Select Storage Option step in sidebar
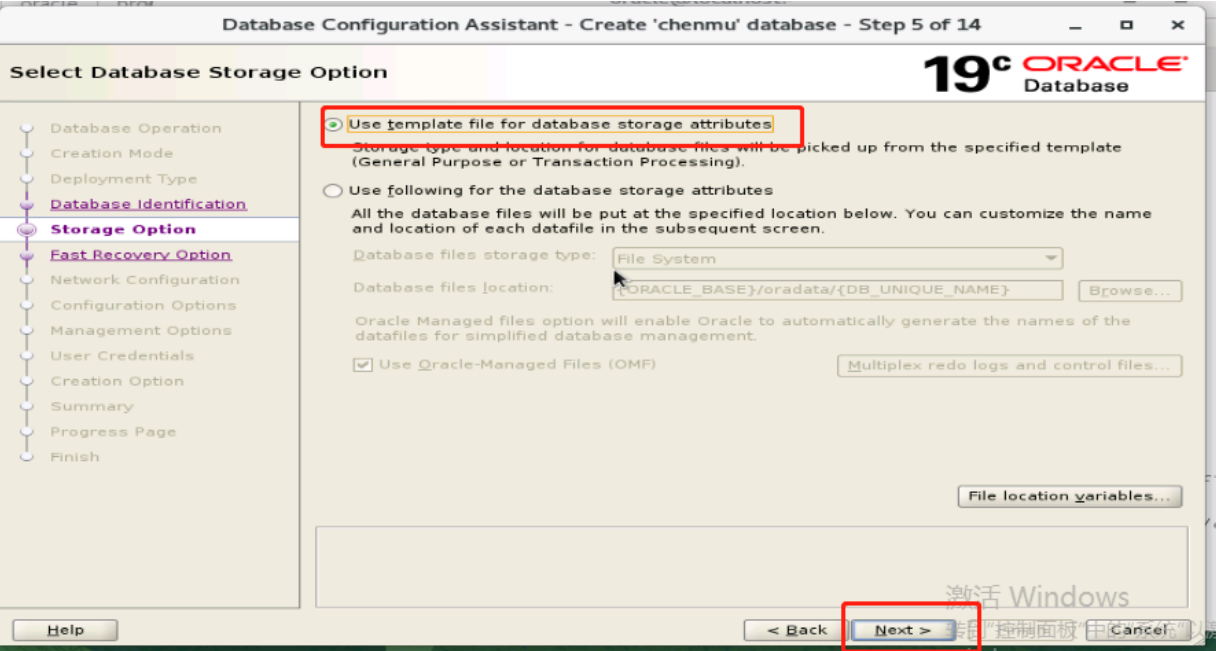The image size is (1216, 651). pos(123,229)
